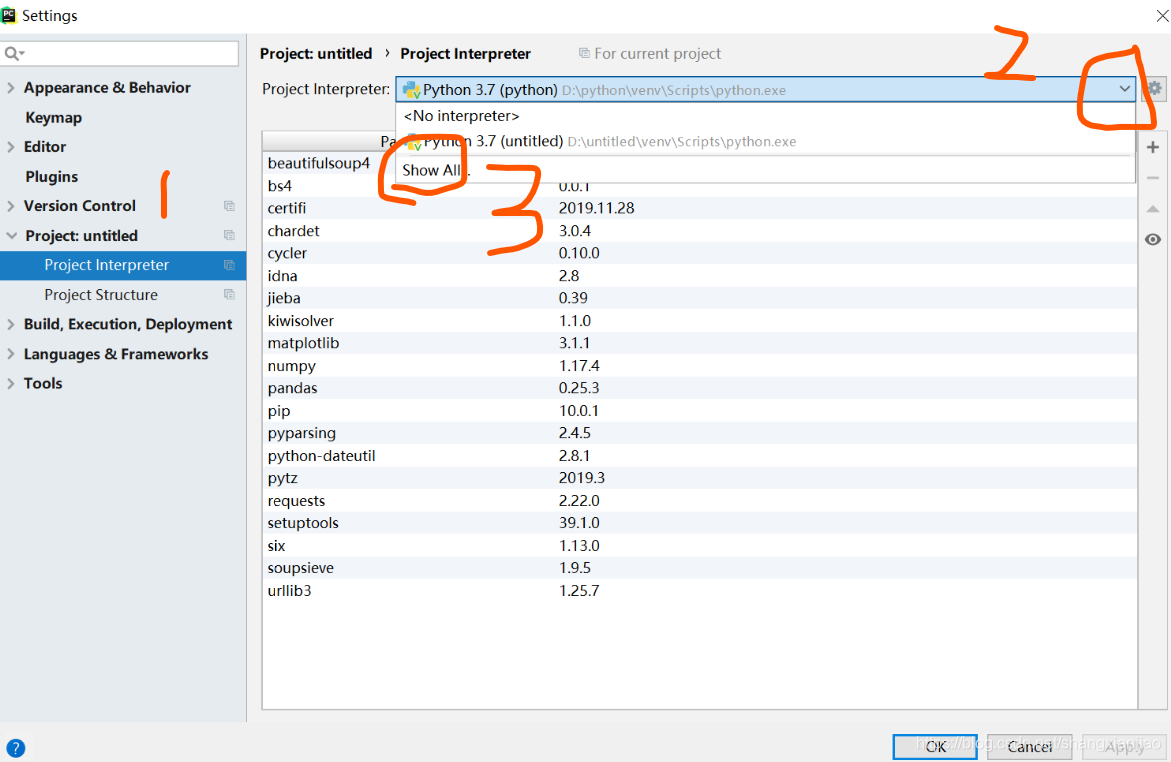Select Project Structure in the sidebar

point(122,294)
